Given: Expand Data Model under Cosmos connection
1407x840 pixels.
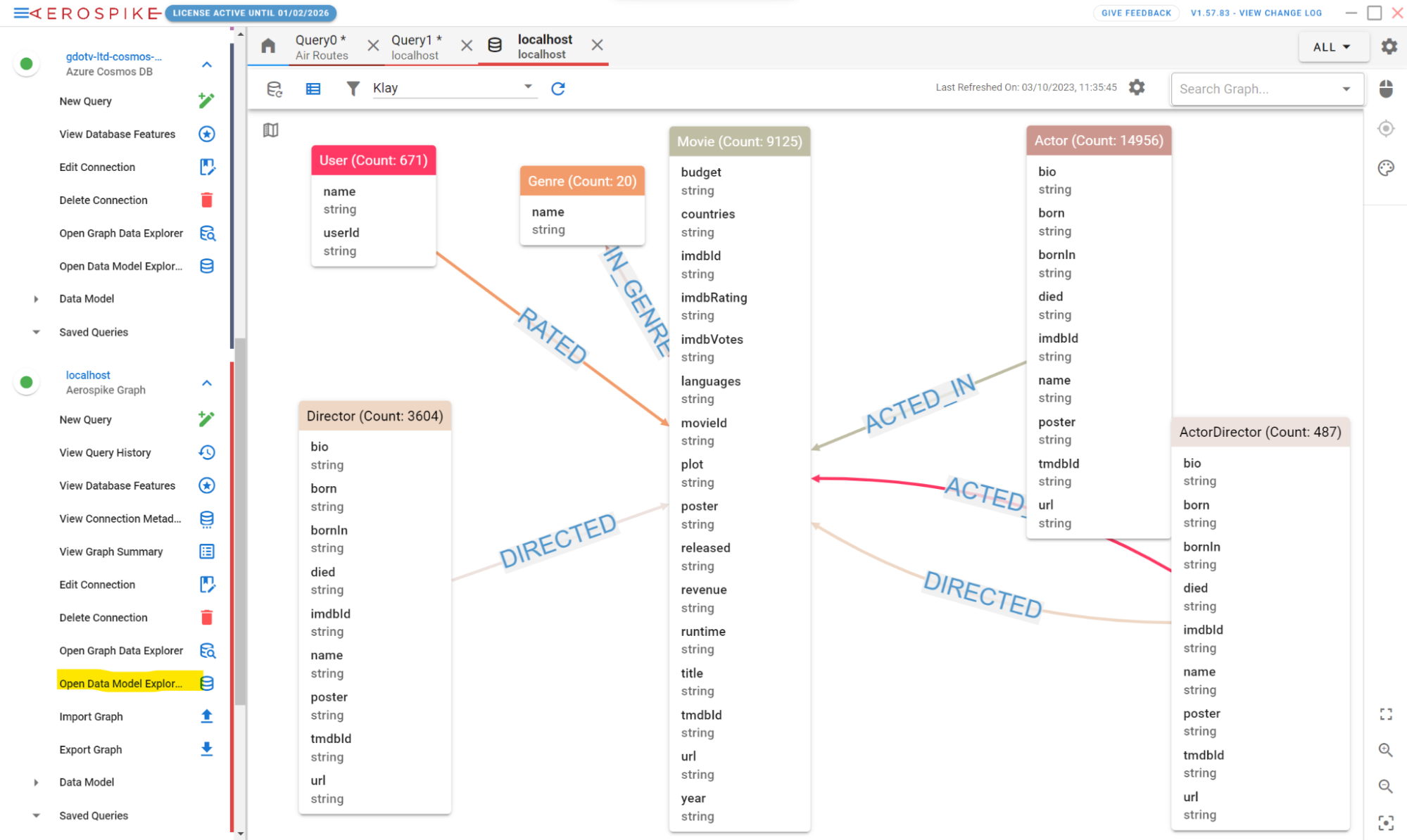Looking at the screenshot, I should [x=36, y=299].
